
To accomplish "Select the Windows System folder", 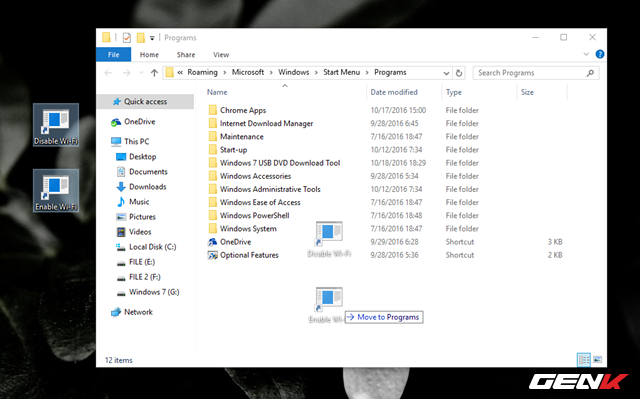I will coord(248,228).
